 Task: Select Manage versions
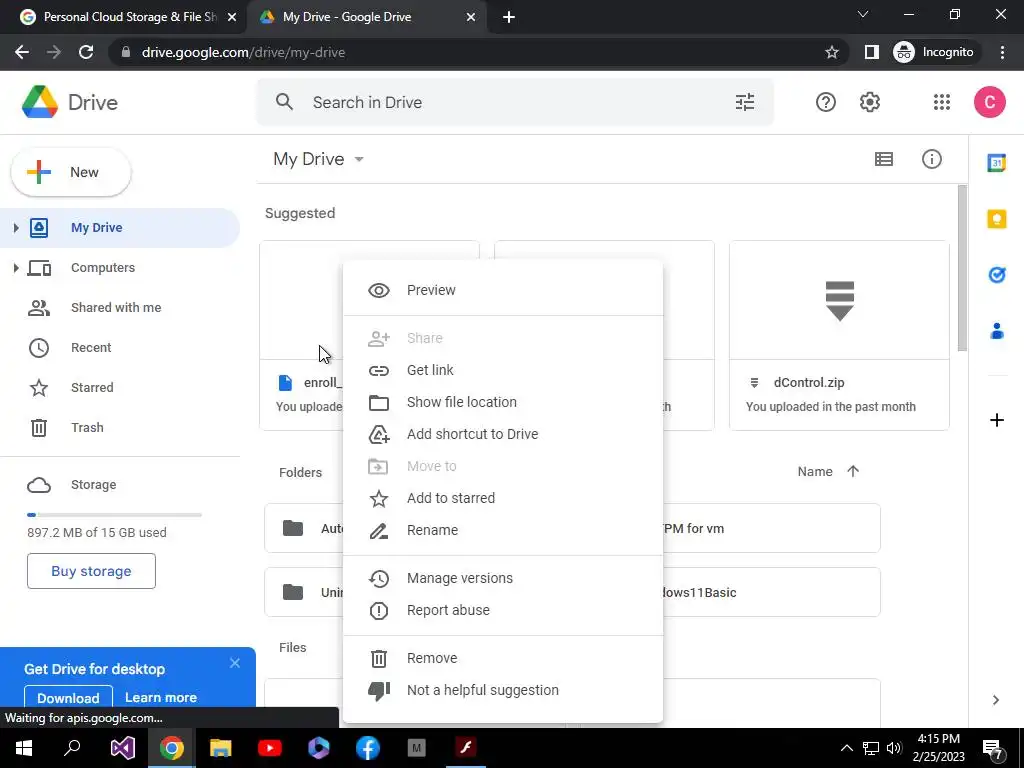coord(503,579)
